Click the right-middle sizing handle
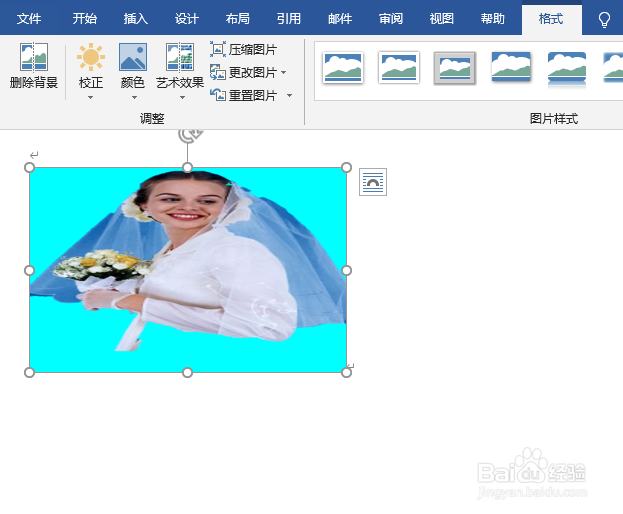The image size is (623, 514). point(346,271)
